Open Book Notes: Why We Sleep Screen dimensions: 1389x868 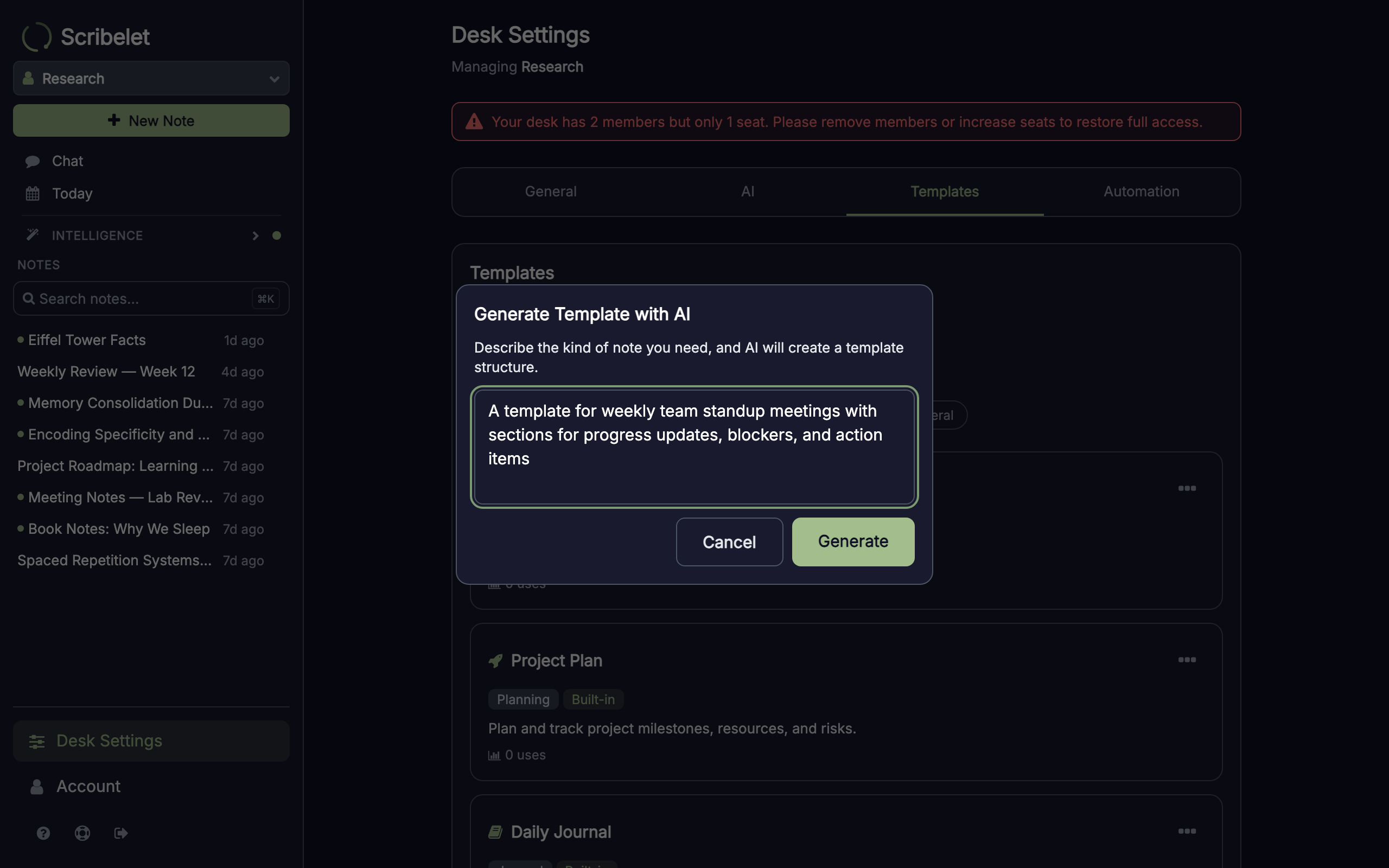click(141, 529)
